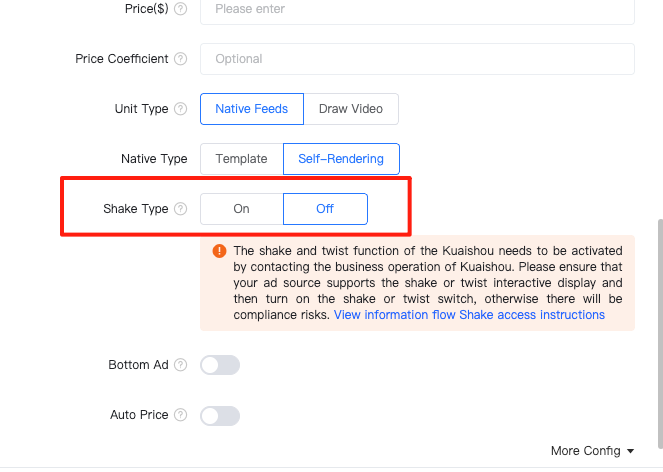Click the Bottom Ad help icon
Viewport: 663px width, 472px height.
pos(181,365)
